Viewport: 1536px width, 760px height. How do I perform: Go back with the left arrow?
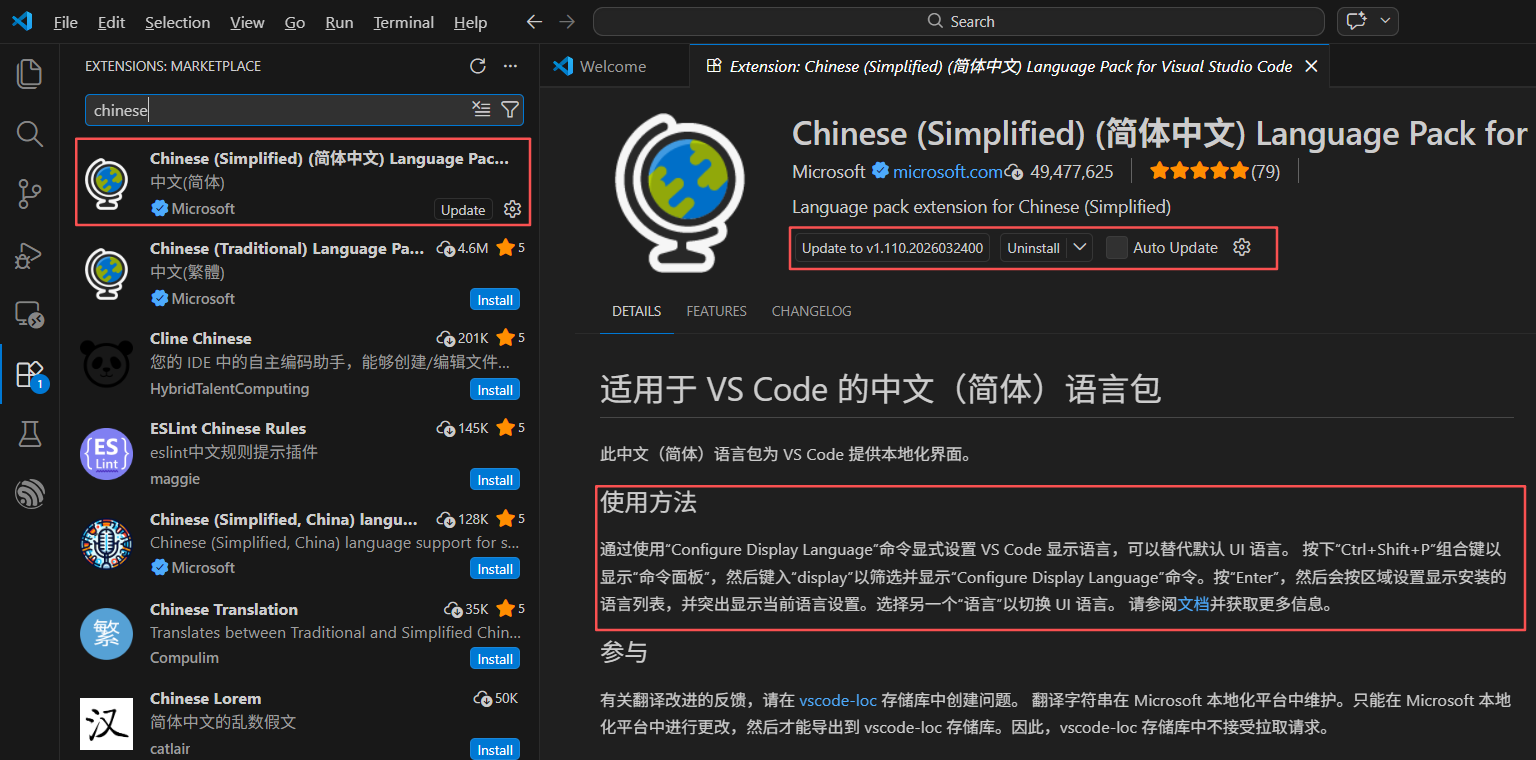(535, 22)
